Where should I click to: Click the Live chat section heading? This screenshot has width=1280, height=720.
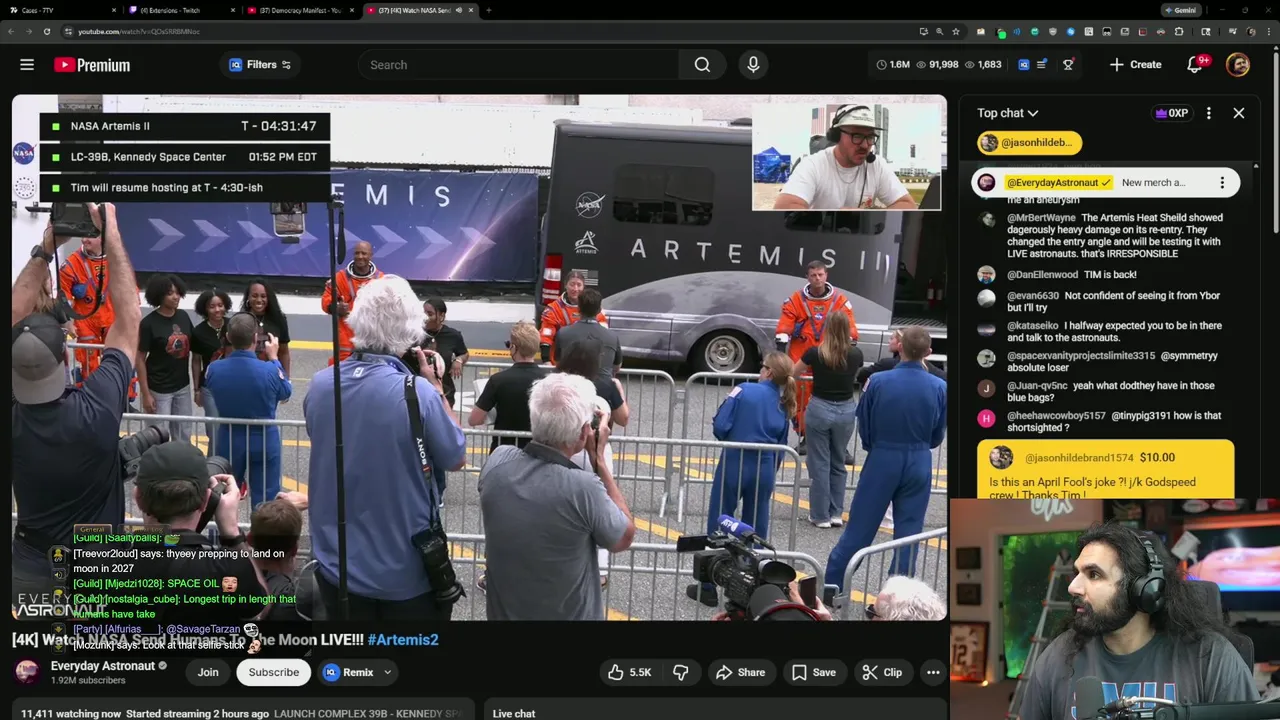[x=513, y=713]
